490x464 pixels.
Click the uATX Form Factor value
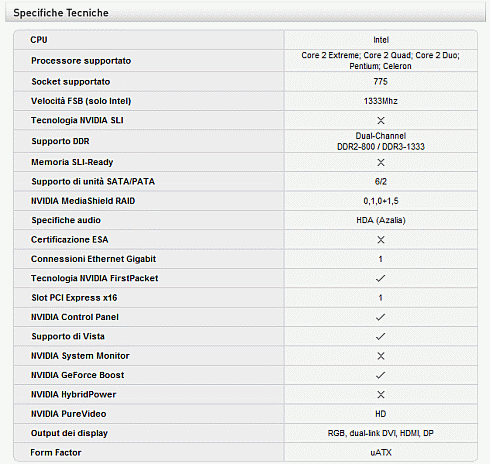coord(381,453)
